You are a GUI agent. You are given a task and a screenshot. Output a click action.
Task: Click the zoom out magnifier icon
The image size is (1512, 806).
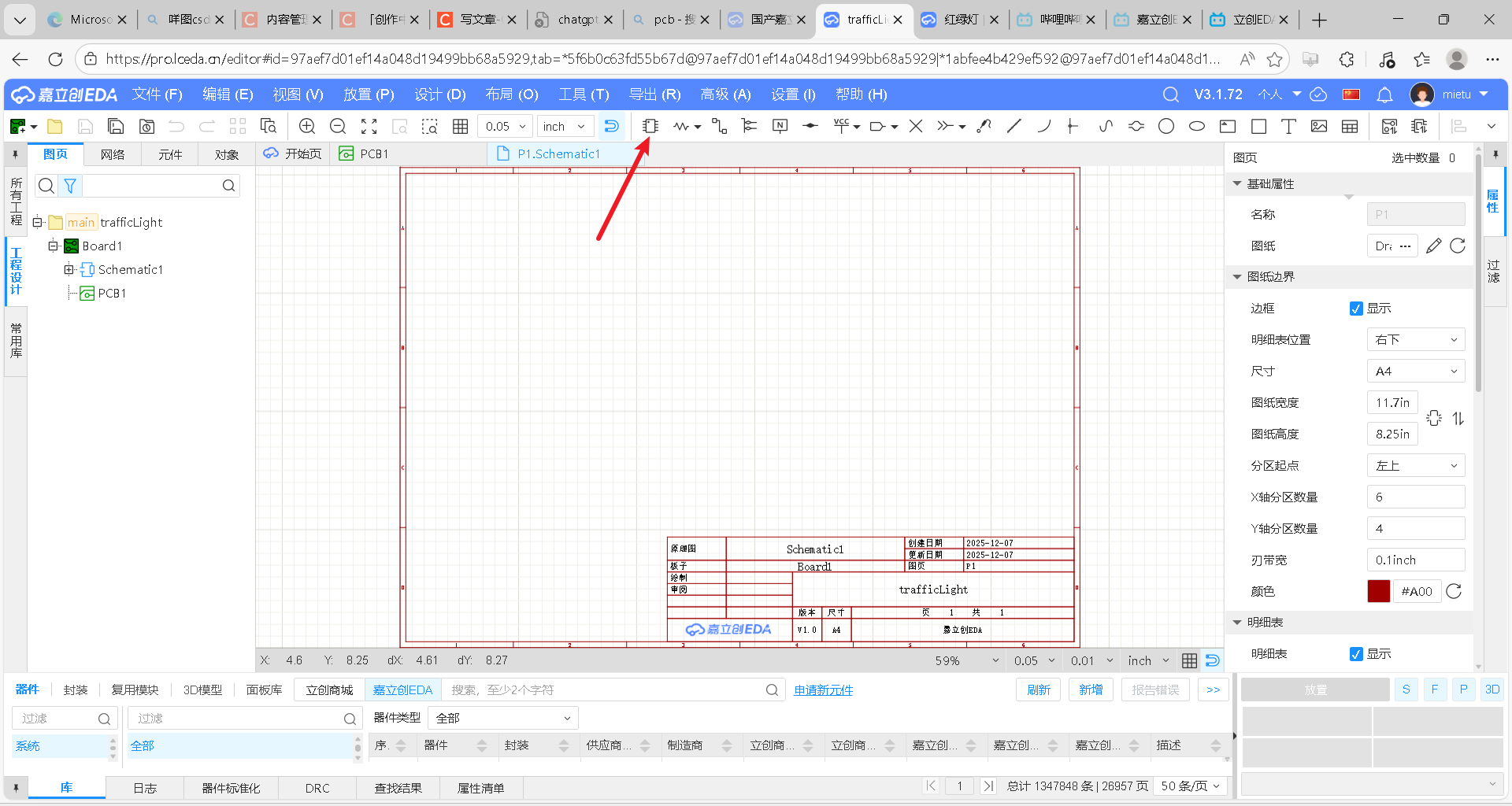tap(338, 126)
